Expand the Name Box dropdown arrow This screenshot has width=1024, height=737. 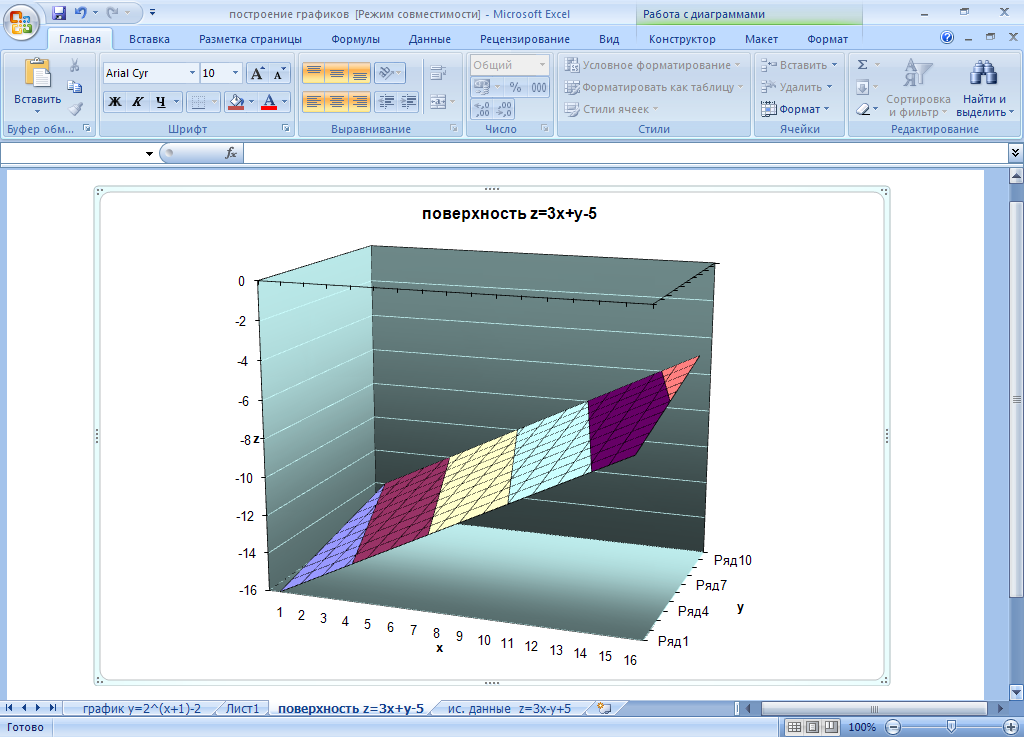click(x=149, y=153)
